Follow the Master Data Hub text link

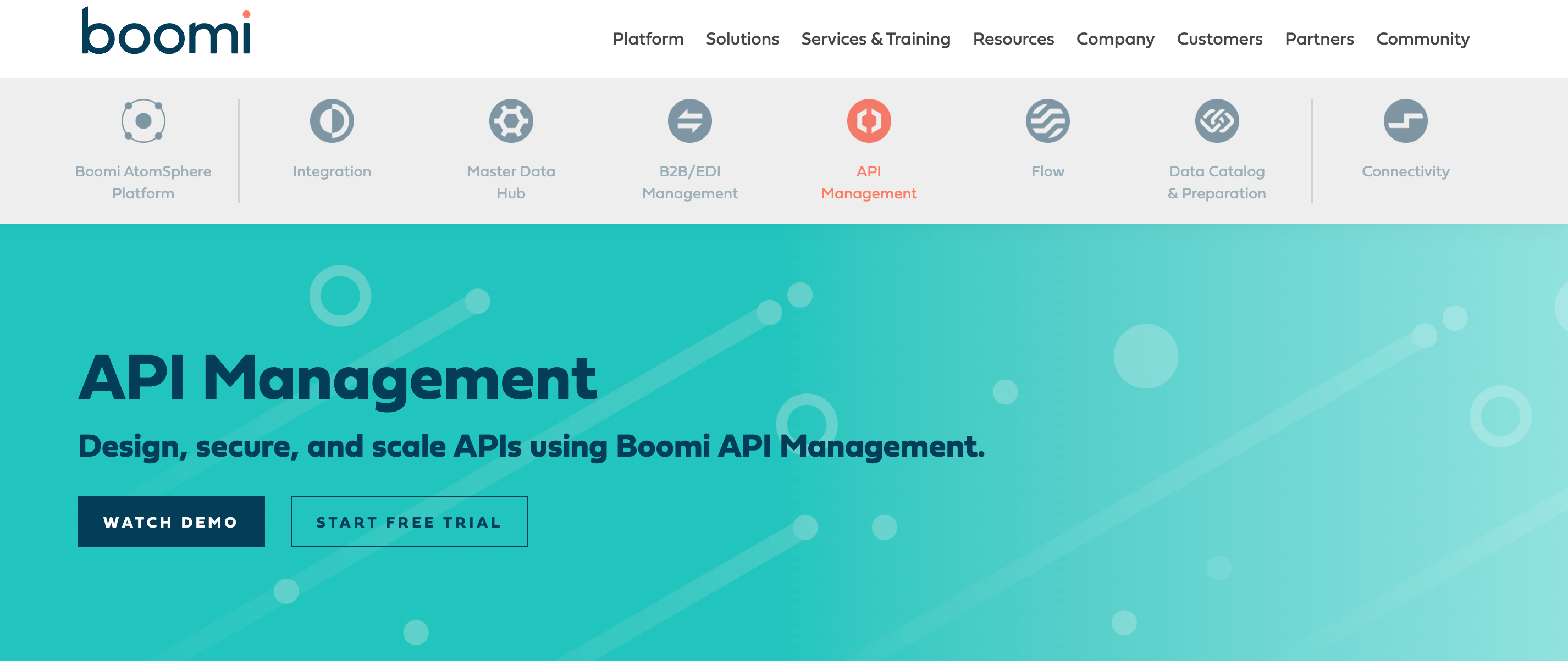click(511, 182)
